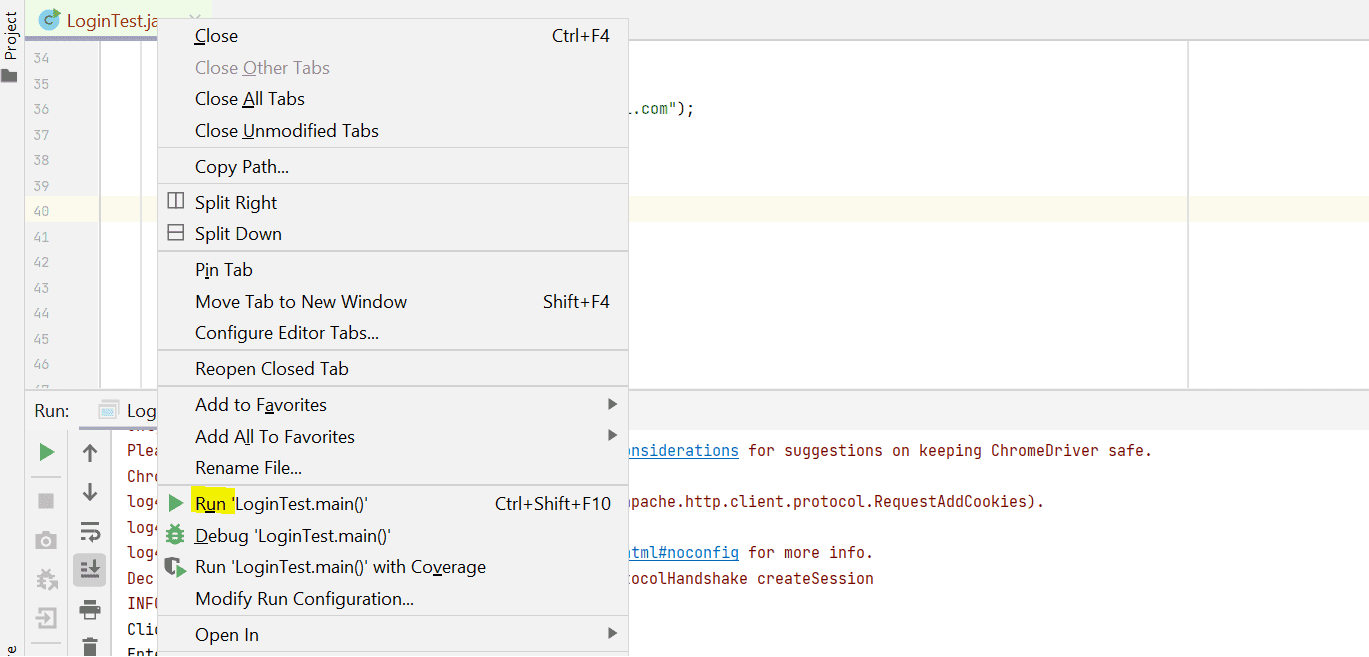The image size is (1369, 657).
Task: Click the up arrow to previous stack frame
Action: (90, 453)
